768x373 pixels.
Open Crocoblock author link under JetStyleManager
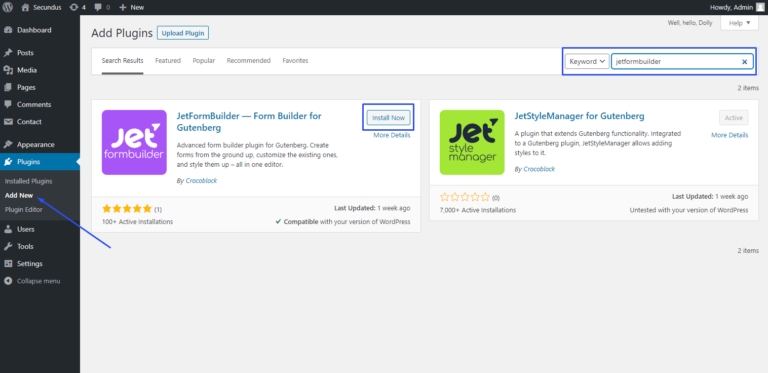coord(539,169)
